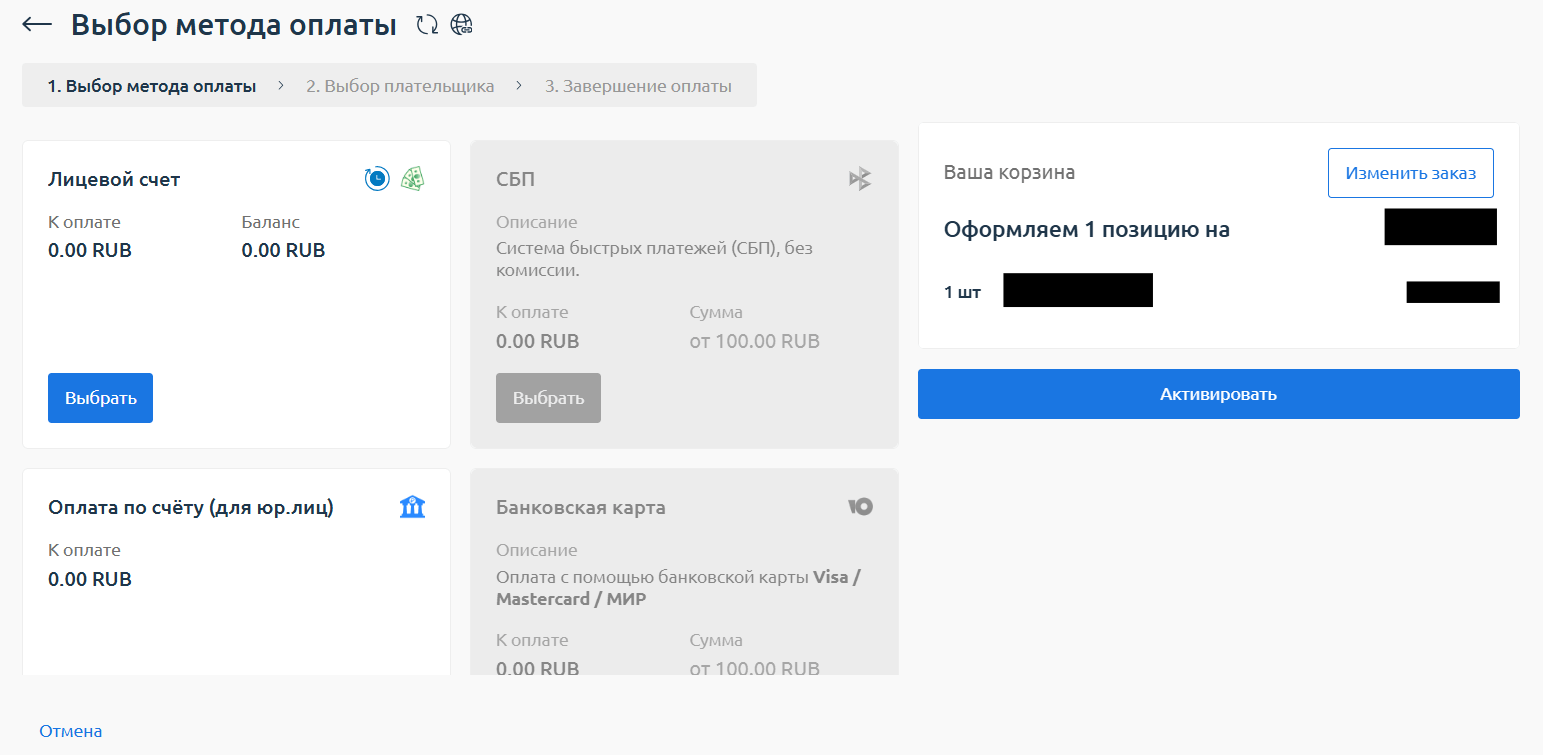Click the globe icon beside the heading
This screenshot has height=755, width=1543.
tap(461, 25)
